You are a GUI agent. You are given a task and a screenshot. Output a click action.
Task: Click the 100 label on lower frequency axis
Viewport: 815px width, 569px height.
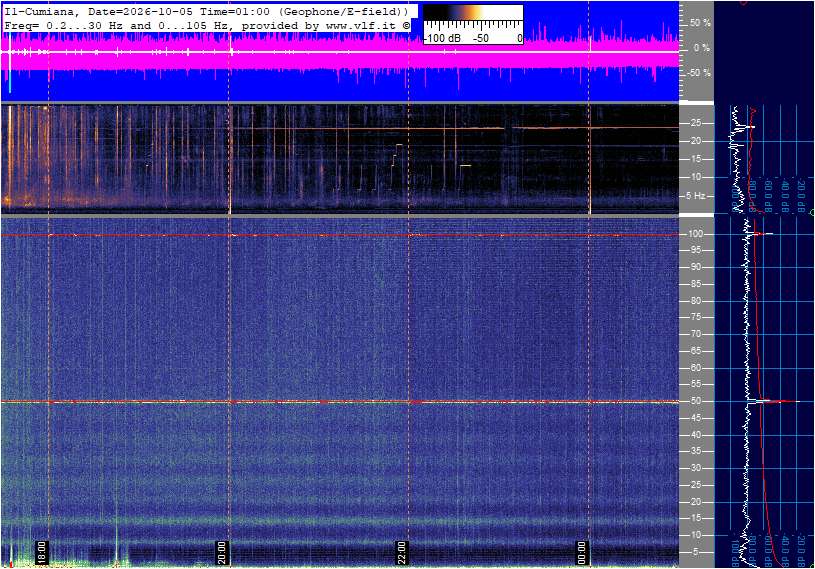click(x=695, y=234)
